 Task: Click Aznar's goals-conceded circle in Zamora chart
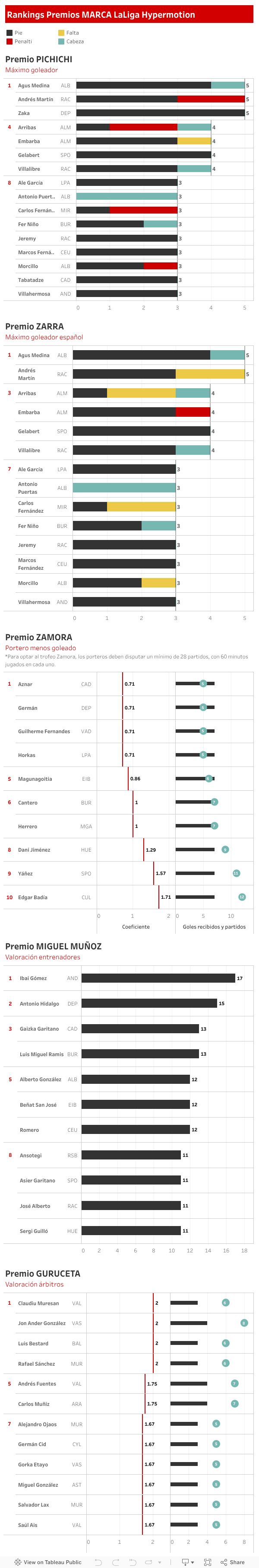click(203, 683)
